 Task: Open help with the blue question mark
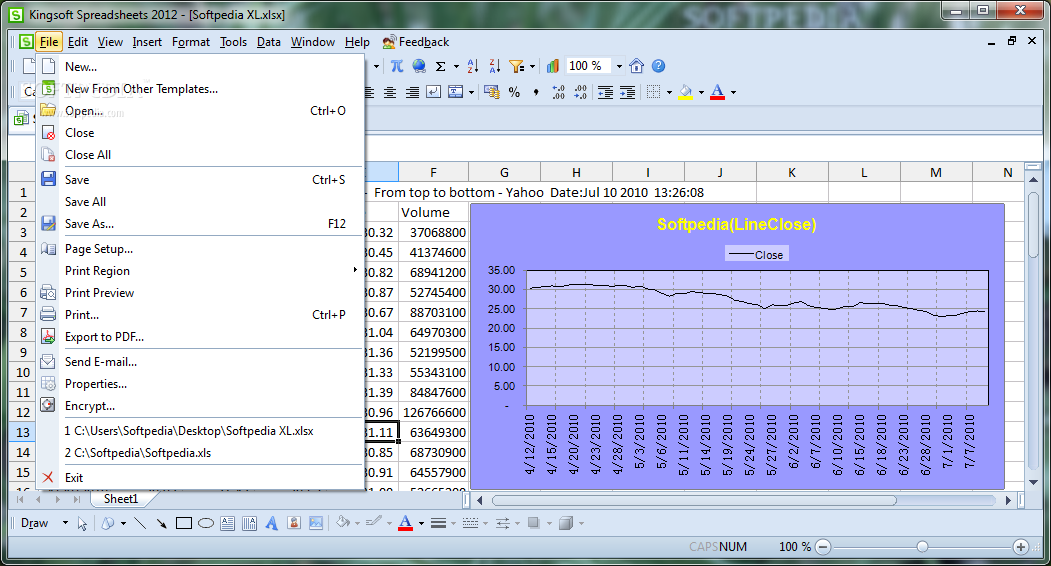pyautogui.click(x=659, y=66)
